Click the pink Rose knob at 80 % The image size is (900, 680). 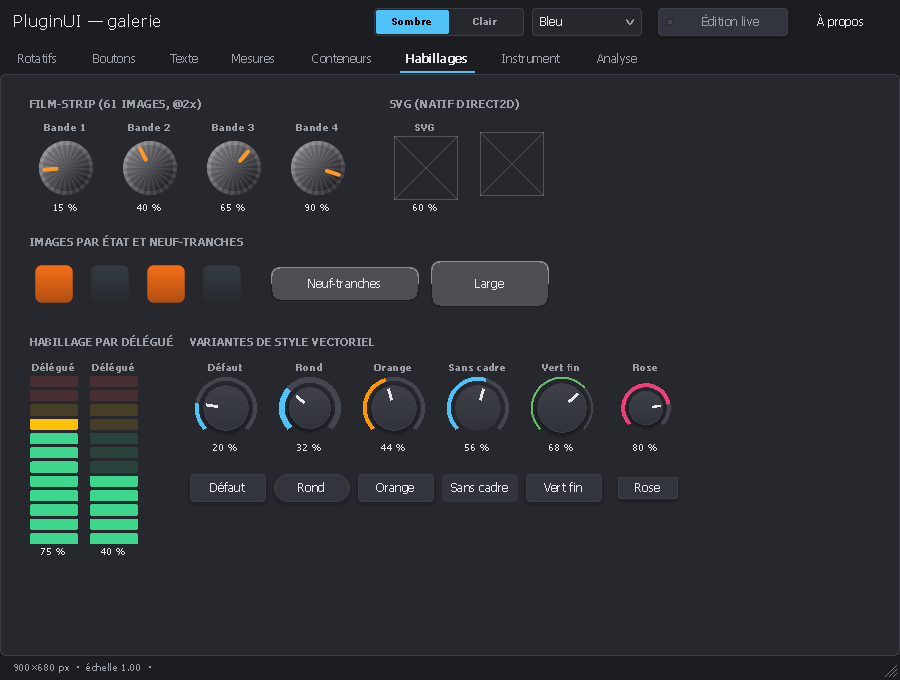point(646,407)
